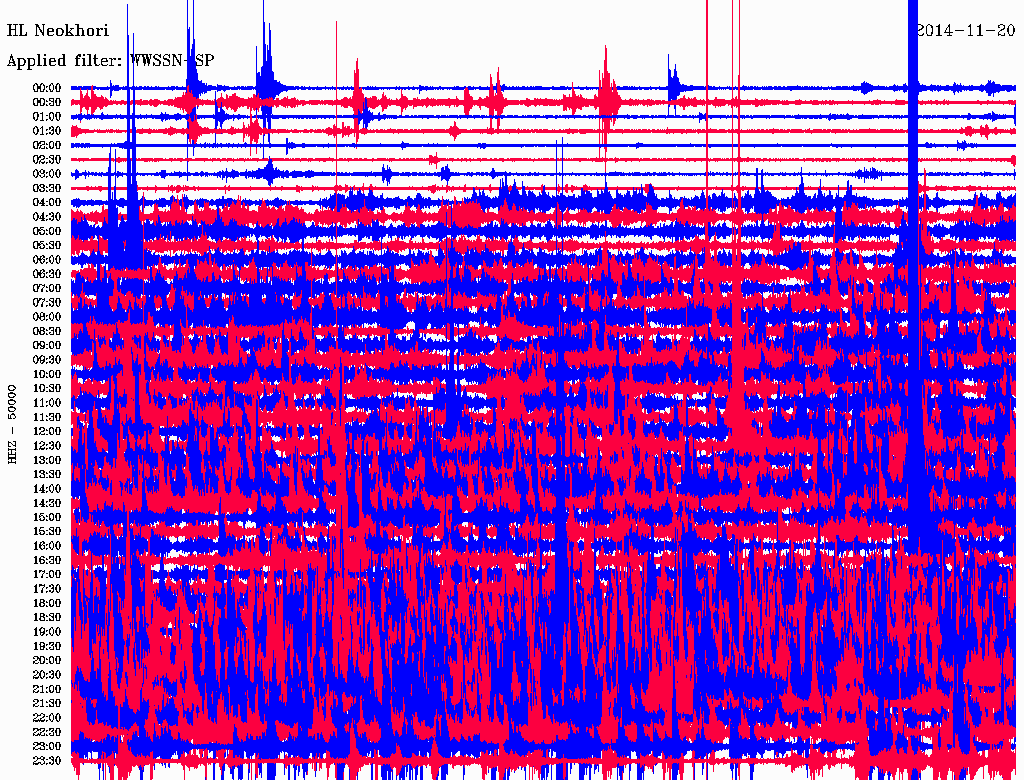Select the 03:00 time label
Screen dimensions: 1024x780
[46, 174]
